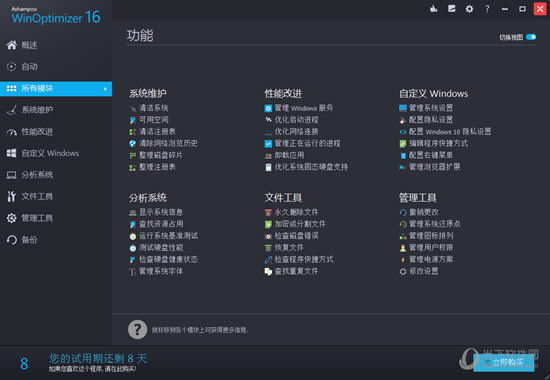550x380 pixels.
Task: Click the 卸载应用 icon
Action: (268, 155)
